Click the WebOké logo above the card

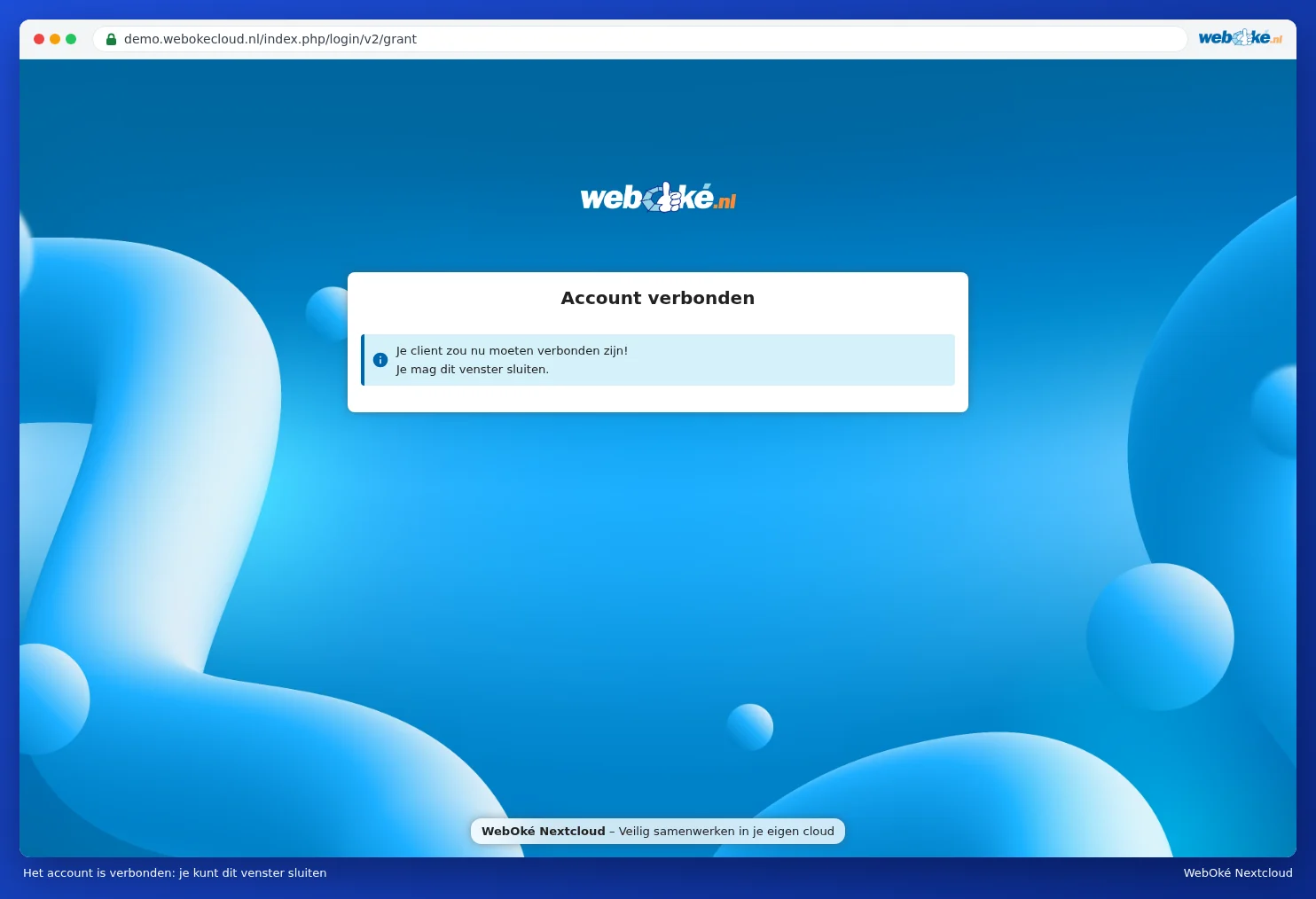(x=658, y=197)
